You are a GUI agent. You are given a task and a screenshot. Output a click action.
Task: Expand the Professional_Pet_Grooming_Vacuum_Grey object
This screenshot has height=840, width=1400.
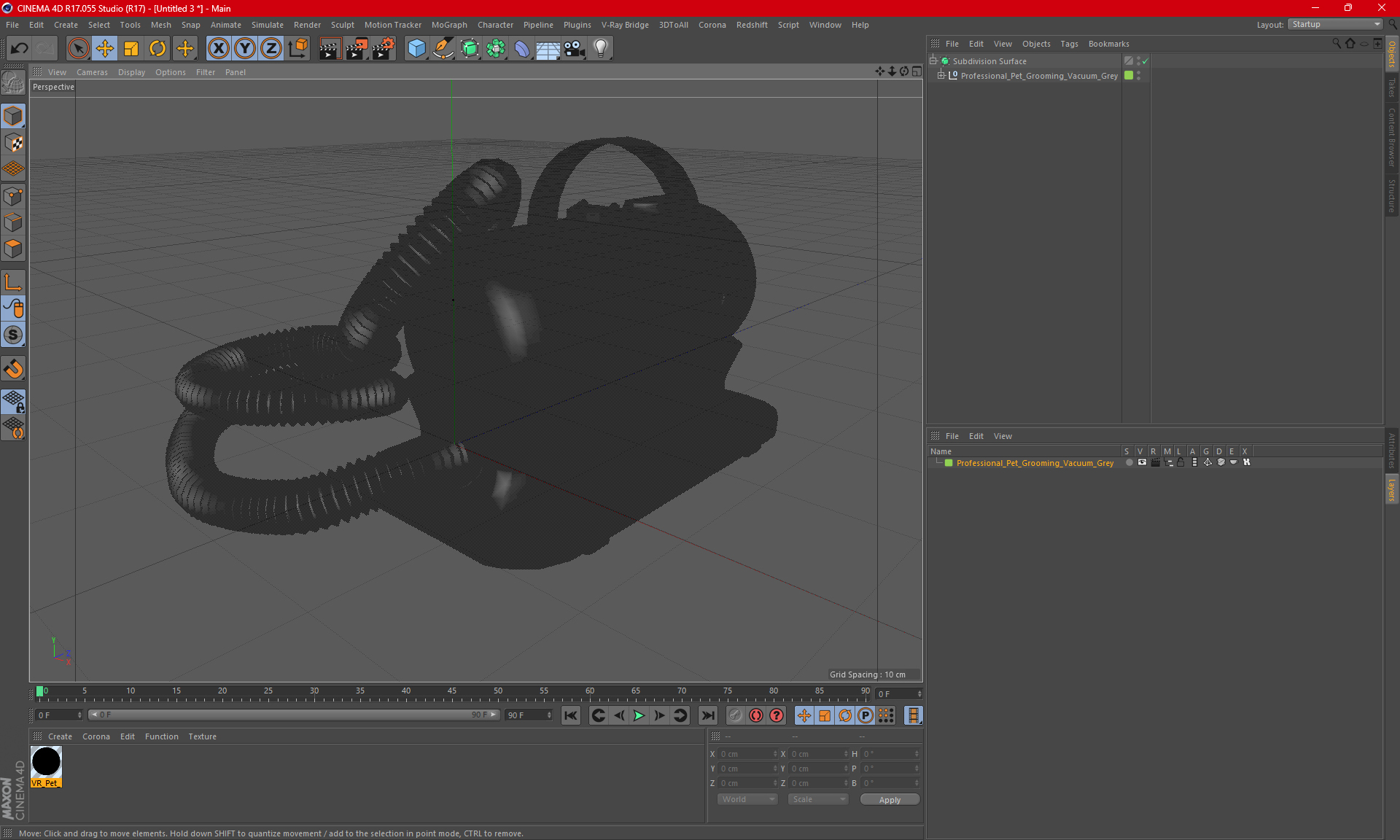[x=941, y=76]
